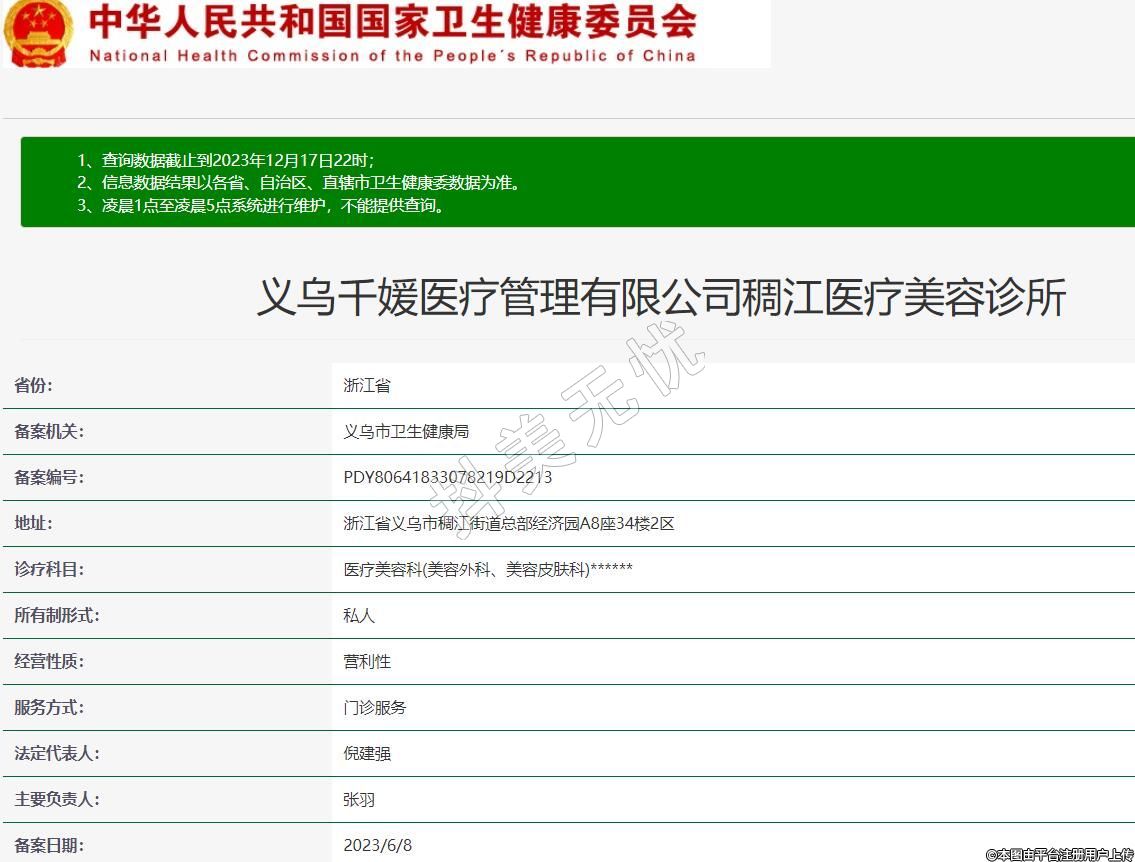The width and height of the screenshot is (1135, 862).
Task: Select the legal representative name 倪建强
Action: (367, 754)
